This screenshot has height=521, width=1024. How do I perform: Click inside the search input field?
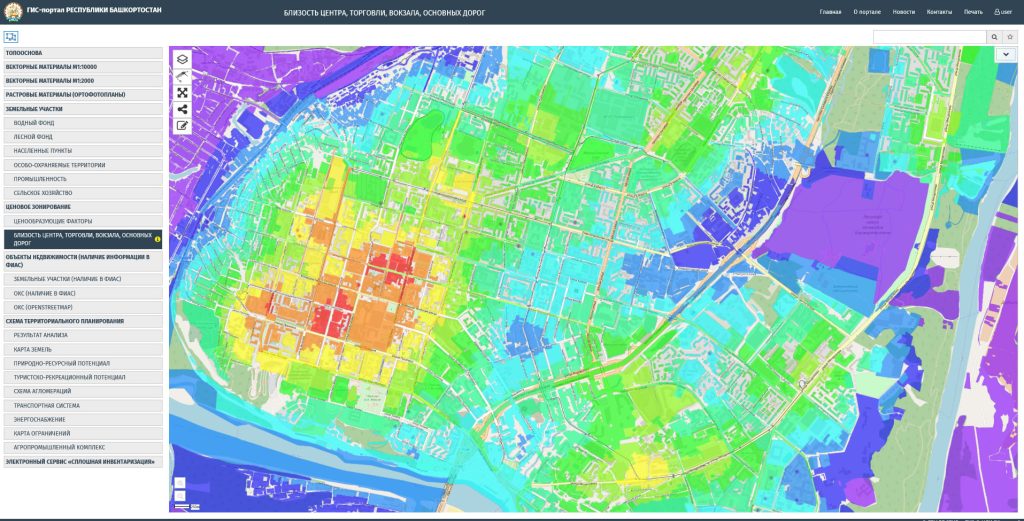[x=929, y=37]
